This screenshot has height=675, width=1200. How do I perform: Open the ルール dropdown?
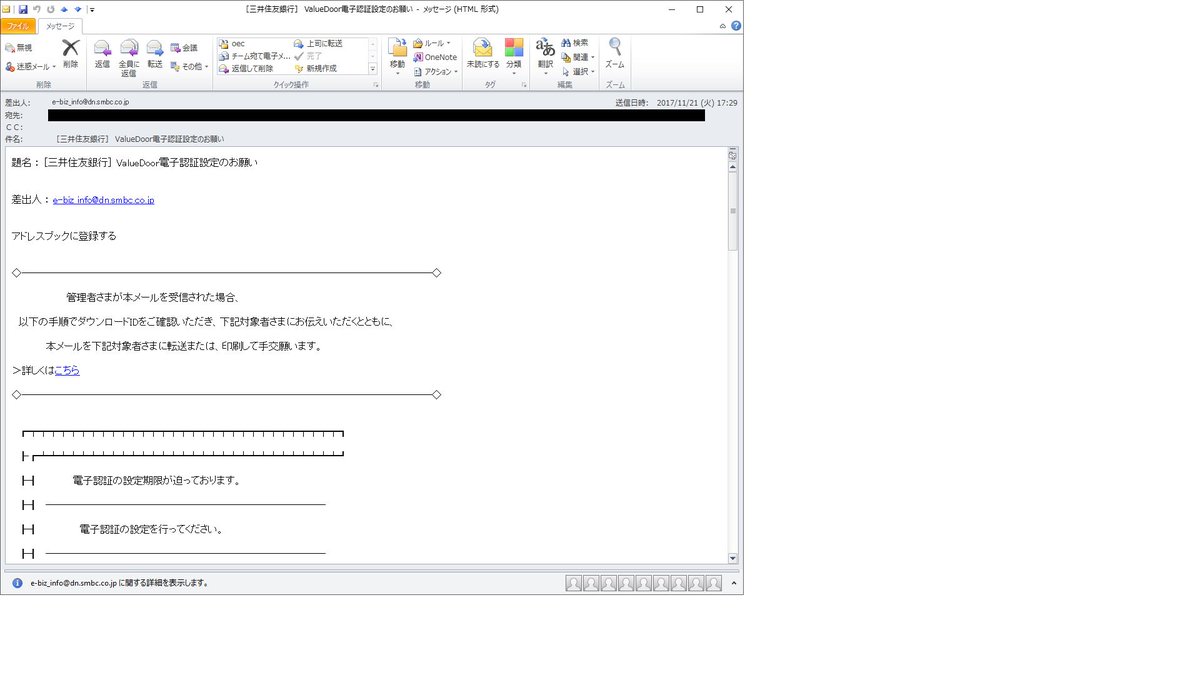pyautogui.click(x=432, y=43)
